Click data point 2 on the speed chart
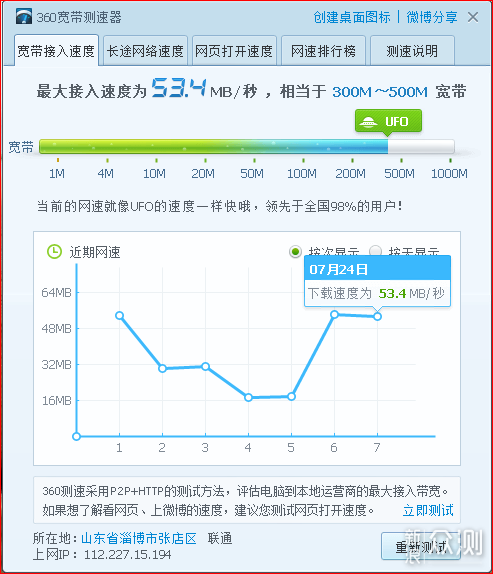The height and width of the screenshot is (574, 493). [162, 368]
